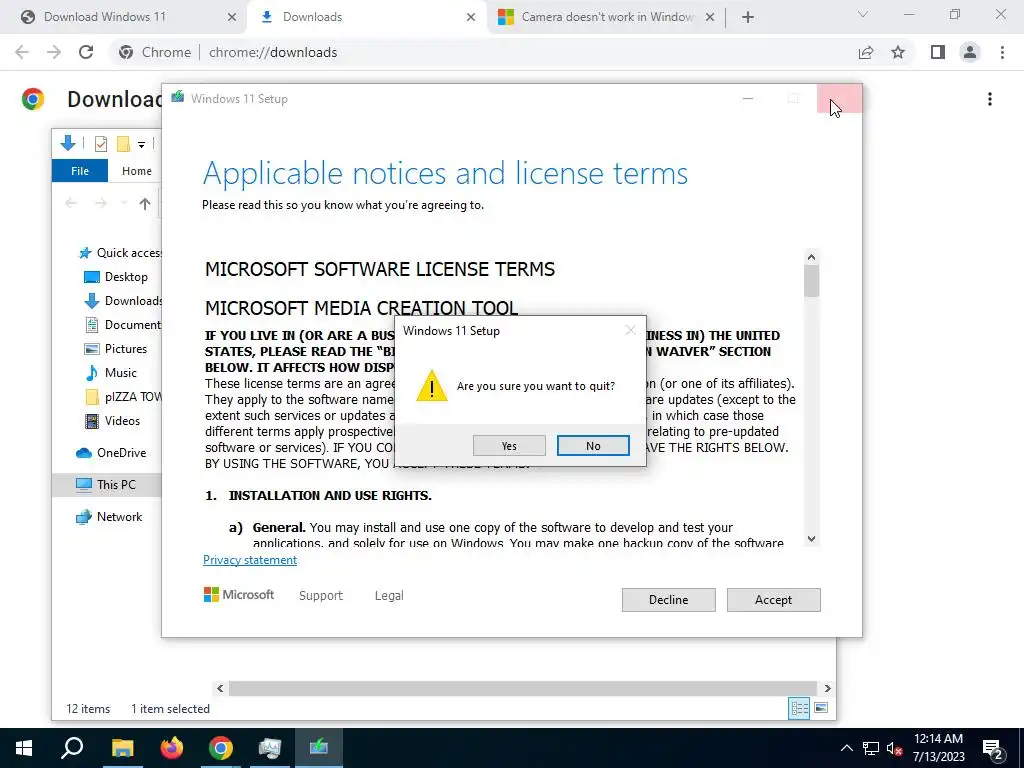This screenshot has width=1024, height=768.
Task: Bookmark this page with the star icon
Action: click(x=898, y=52)
